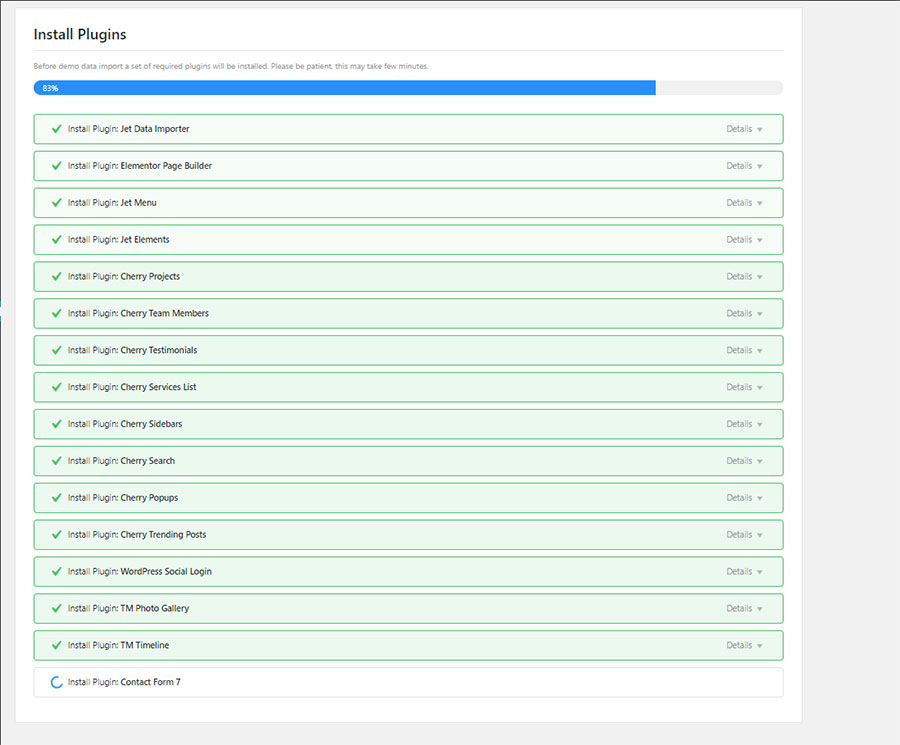Select 'Install Plugin: TM Photo Gallery' label

click(129, 608)
